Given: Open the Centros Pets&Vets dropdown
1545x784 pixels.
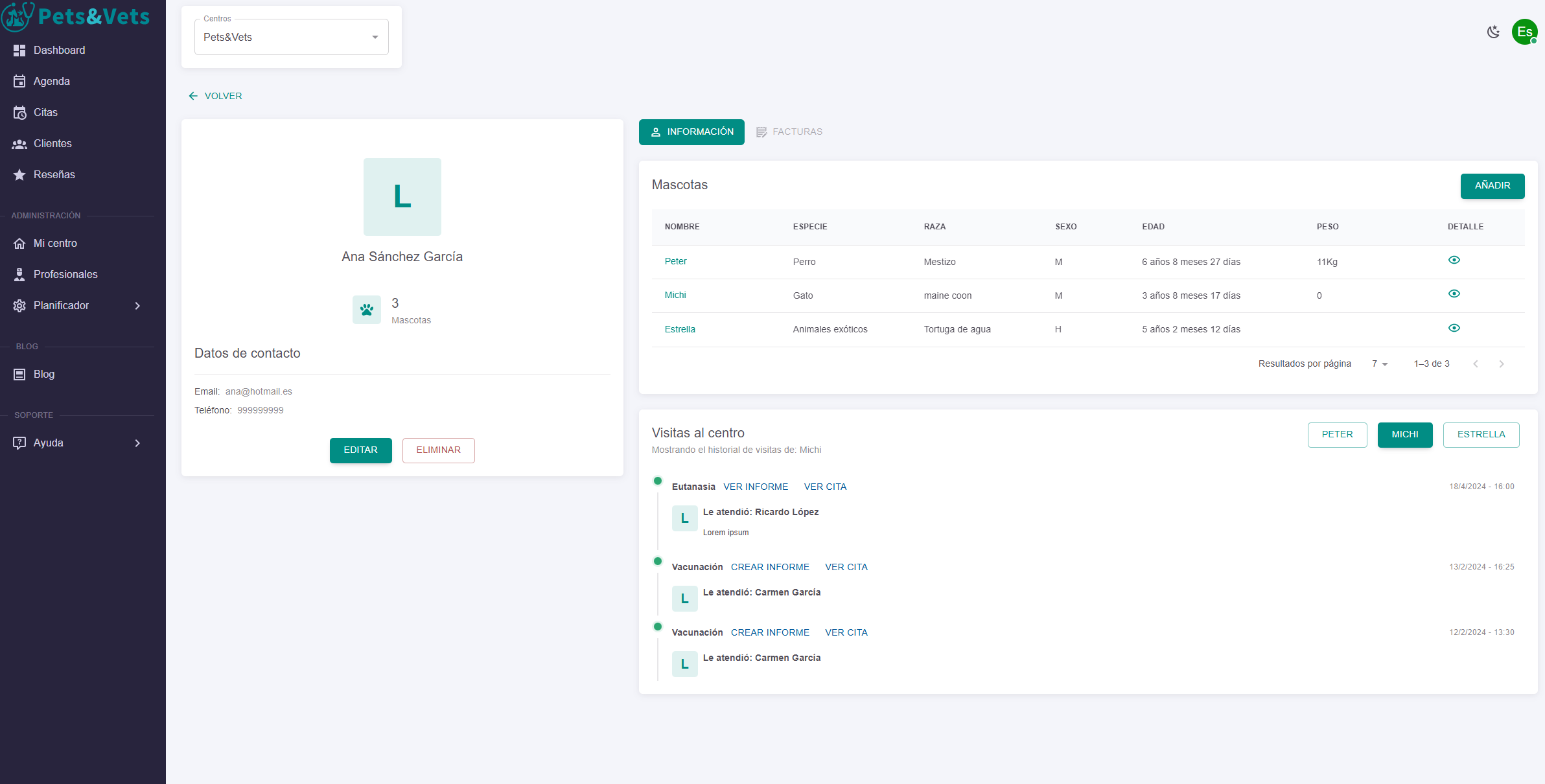Looking at the screenshot, I should (292, 37).
